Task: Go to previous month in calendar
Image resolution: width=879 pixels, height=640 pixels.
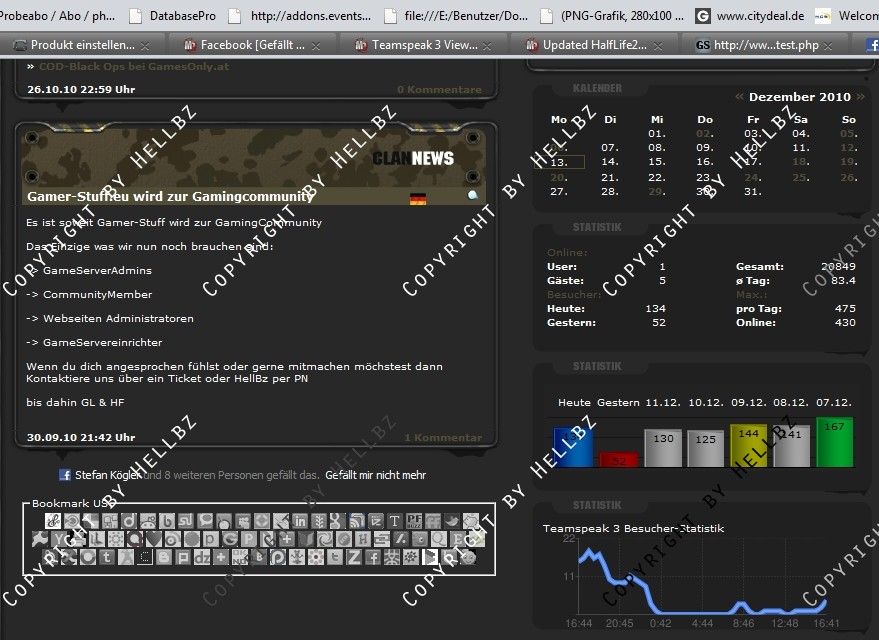Action: 739,96
